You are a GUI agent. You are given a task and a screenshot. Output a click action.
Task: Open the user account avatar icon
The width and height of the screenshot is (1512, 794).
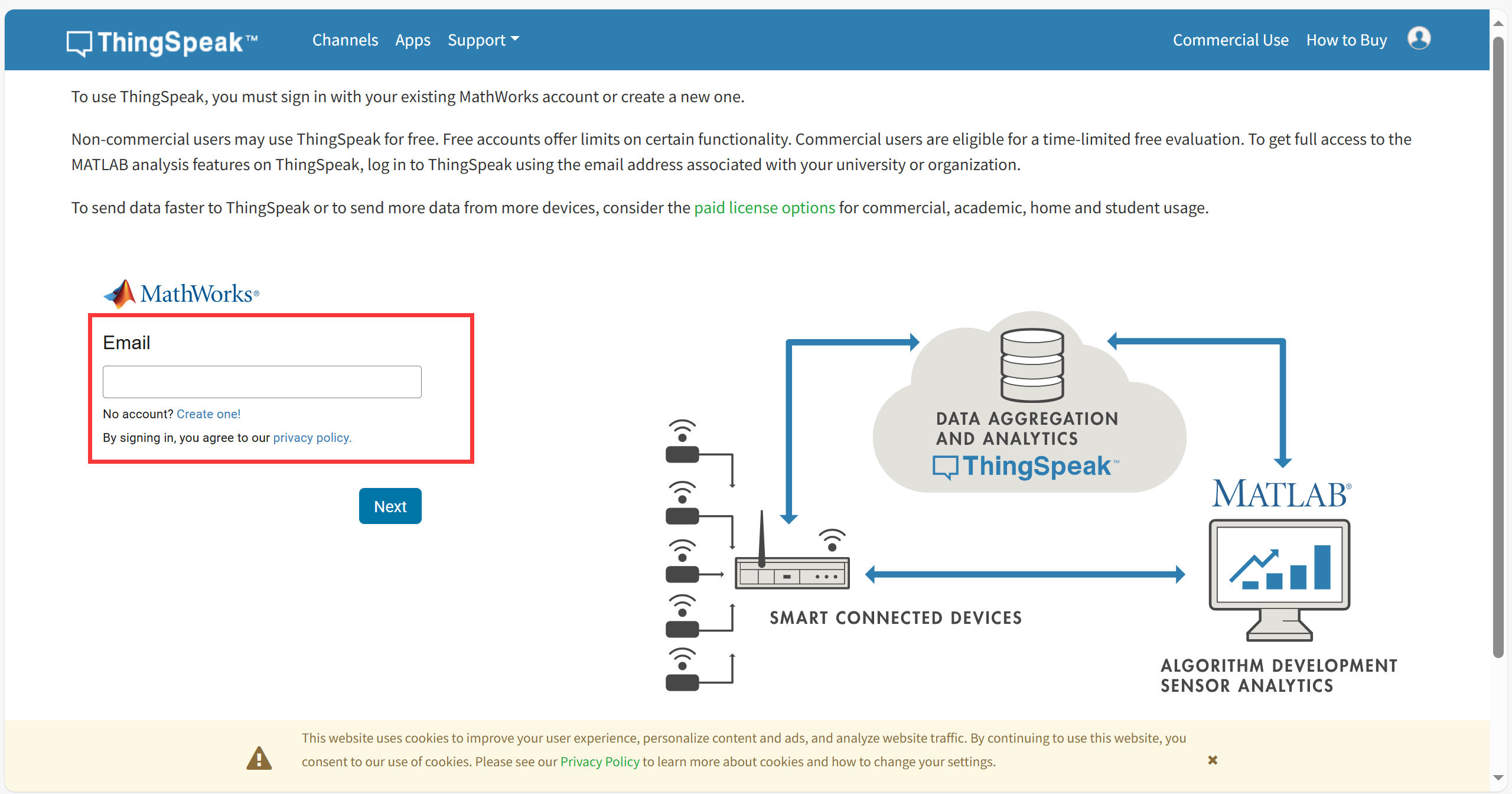pos(1419,38)
